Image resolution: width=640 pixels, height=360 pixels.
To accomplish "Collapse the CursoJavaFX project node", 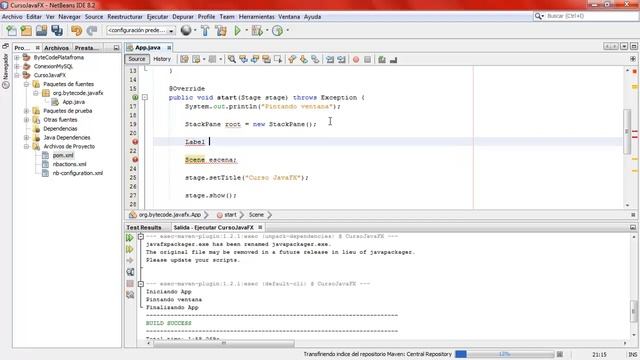I will (17, 76).
